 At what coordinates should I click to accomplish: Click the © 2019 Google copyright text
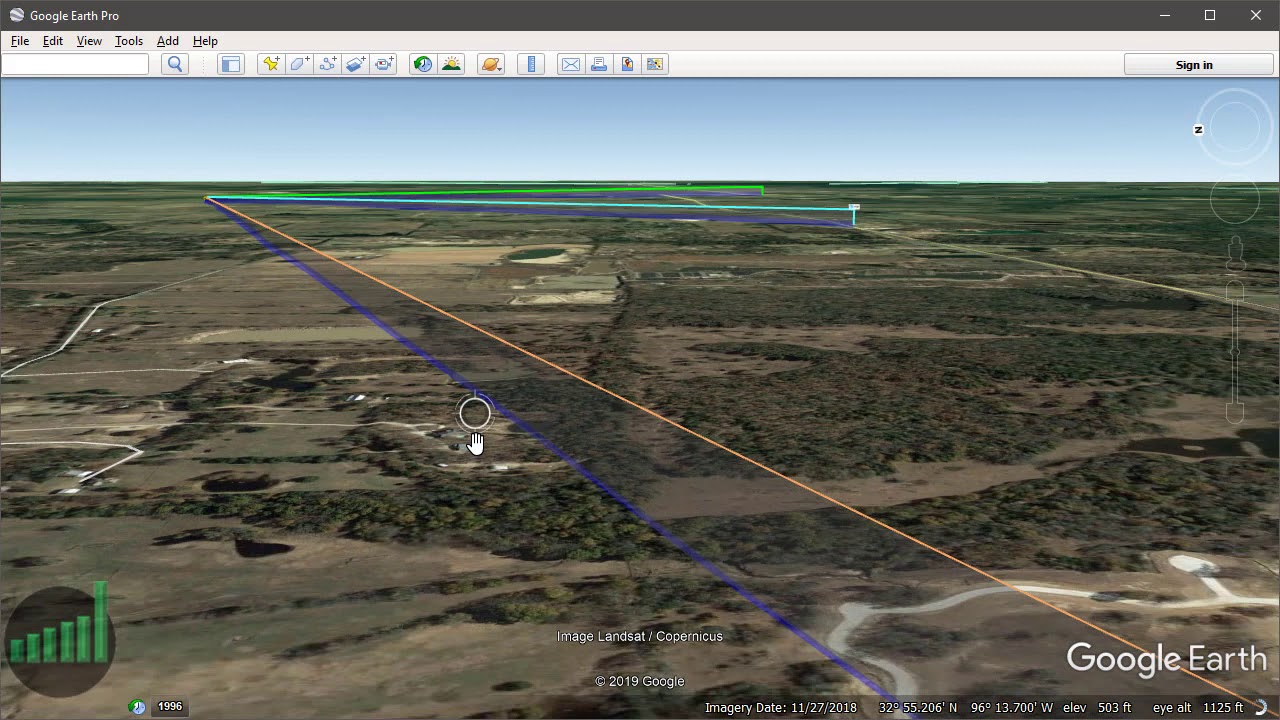[640, 681]
